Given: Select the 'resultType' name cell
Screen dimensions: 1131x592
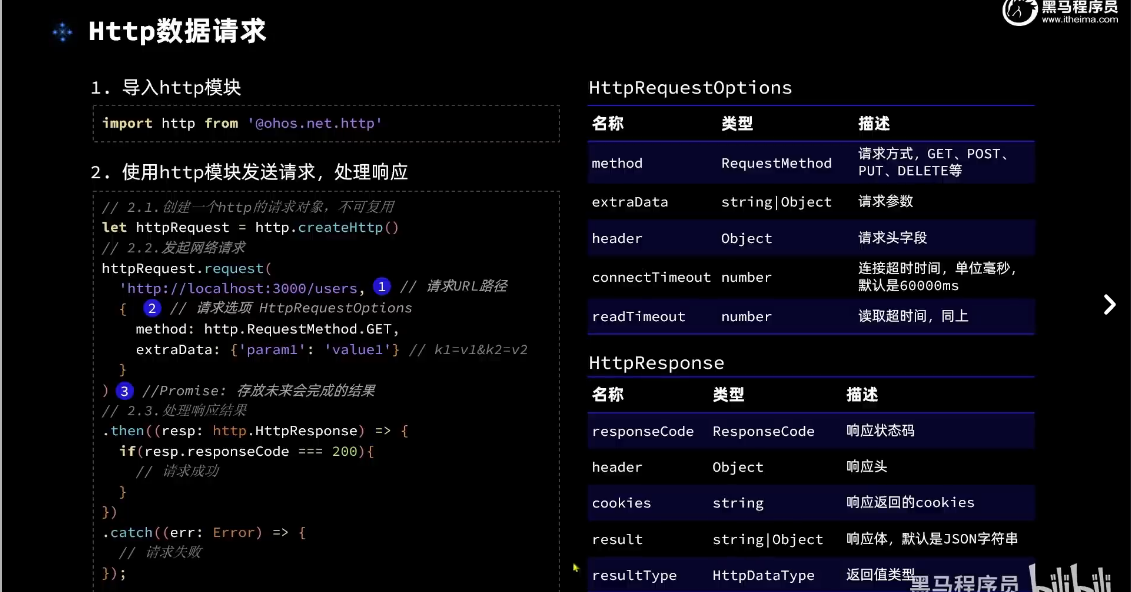Looking at the screenshot, I should [634, 575].
